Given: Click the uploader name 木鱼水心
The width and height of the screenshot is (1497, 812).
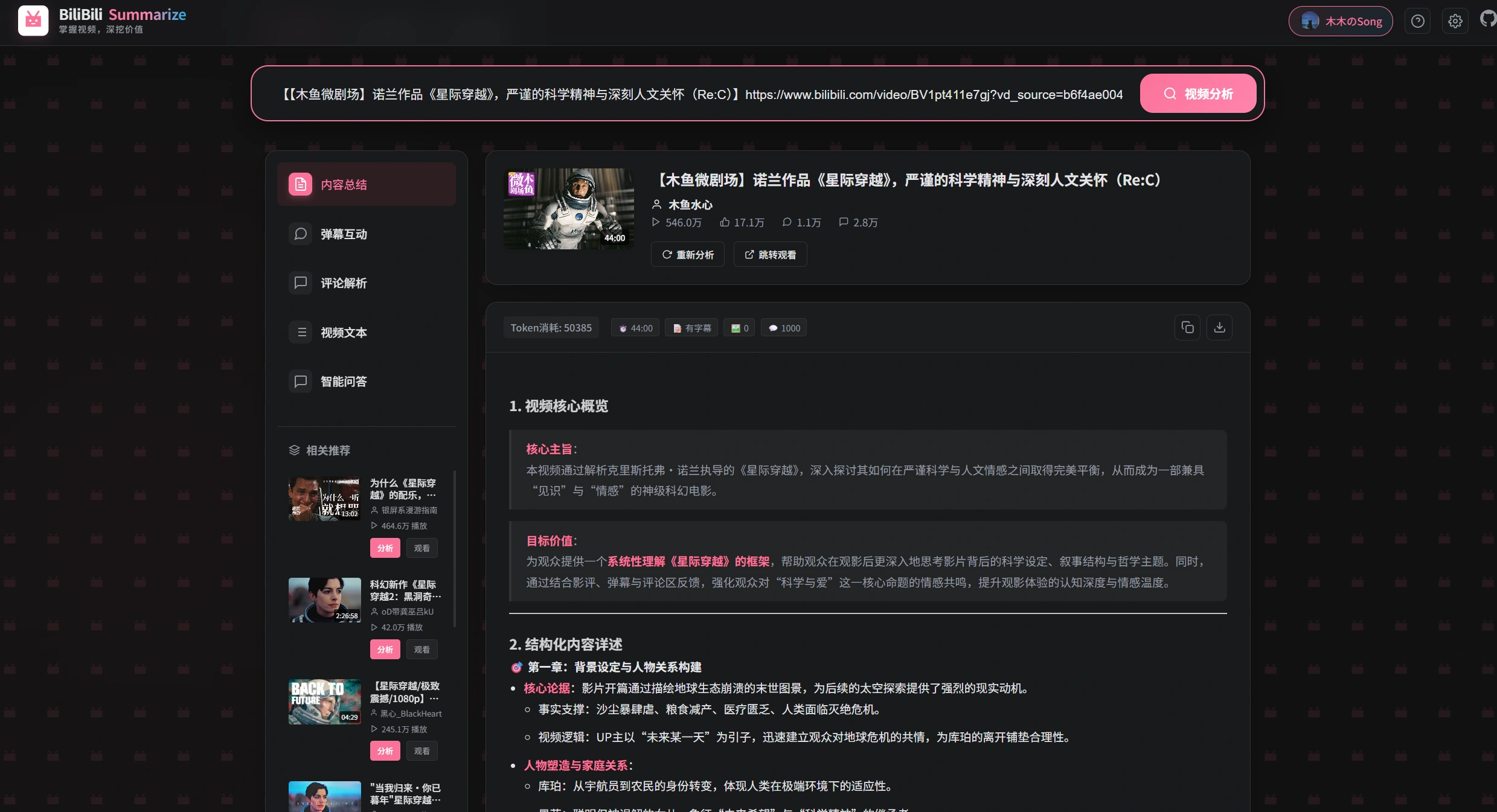Looking at the screenshot, I should 690,205.
